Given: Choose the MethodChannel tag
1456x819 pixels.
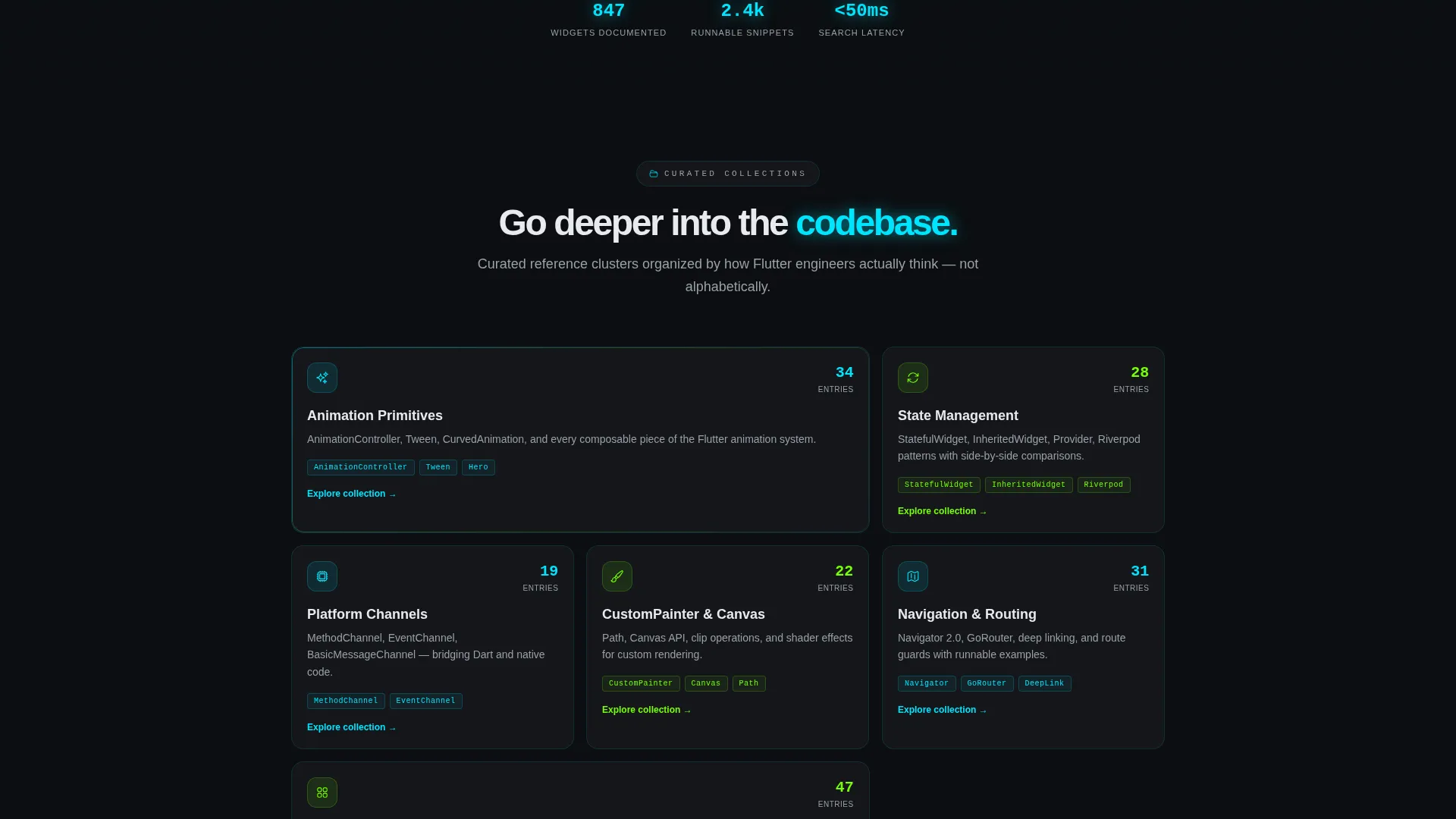Looking at the screenshot, I should (x=346, y=701).
